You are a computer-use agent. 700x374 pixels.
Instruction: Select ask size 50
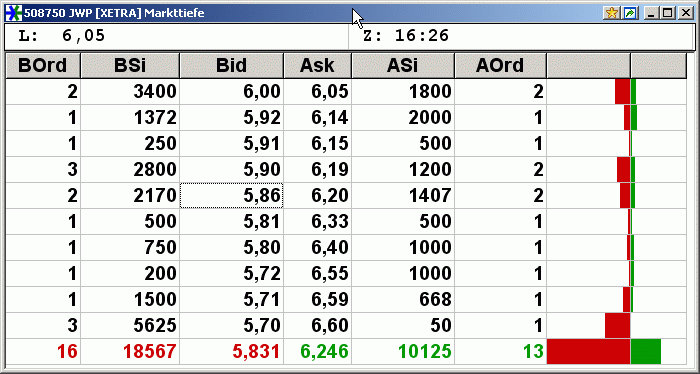[403, 325]
